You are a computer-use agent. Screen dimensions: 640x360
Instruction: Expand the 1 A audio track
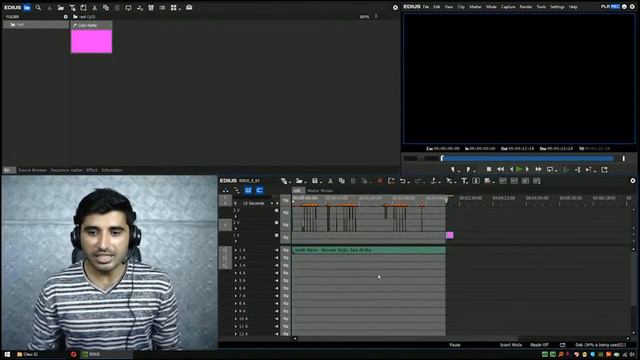[x=236, y=250]
